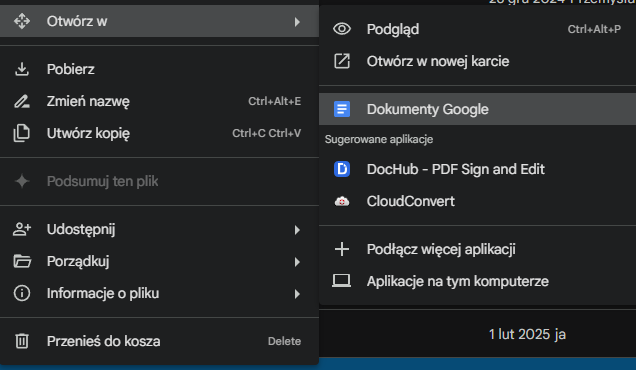This screenshot has height=370, width=636.
Task: Click the download arrow icon beside Pobierz
Action: coord(22,69)
